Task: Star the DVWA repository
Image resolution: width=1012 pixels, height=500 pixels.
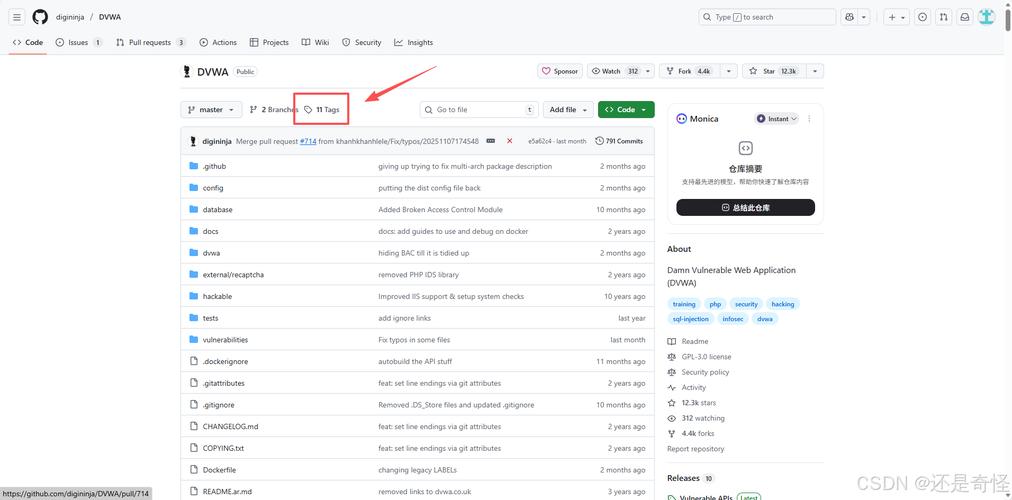Action: pos(774,71)
